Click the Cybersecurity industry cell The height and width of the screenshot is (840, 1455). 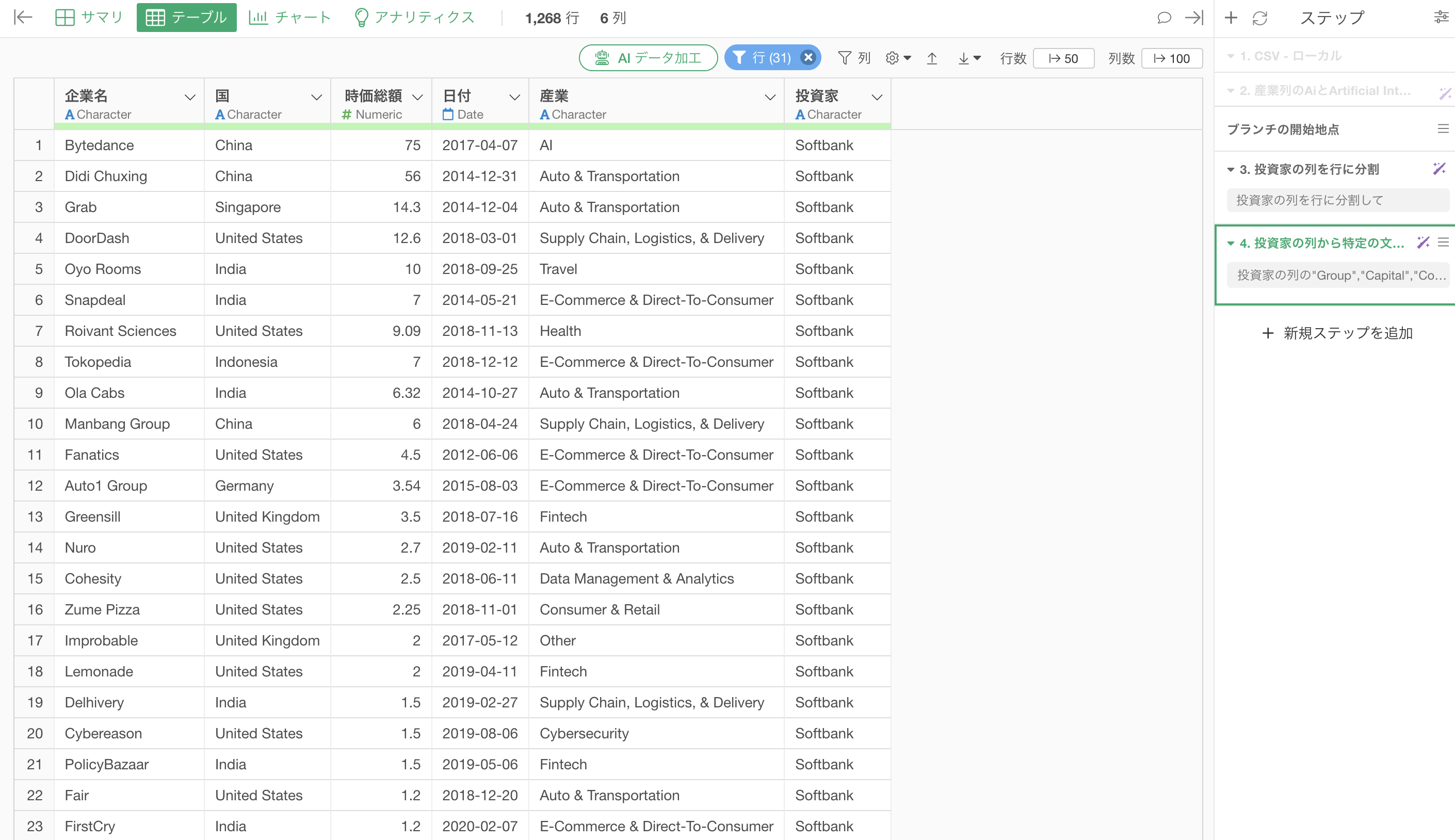pyautogui.click(x=656, y=733)
